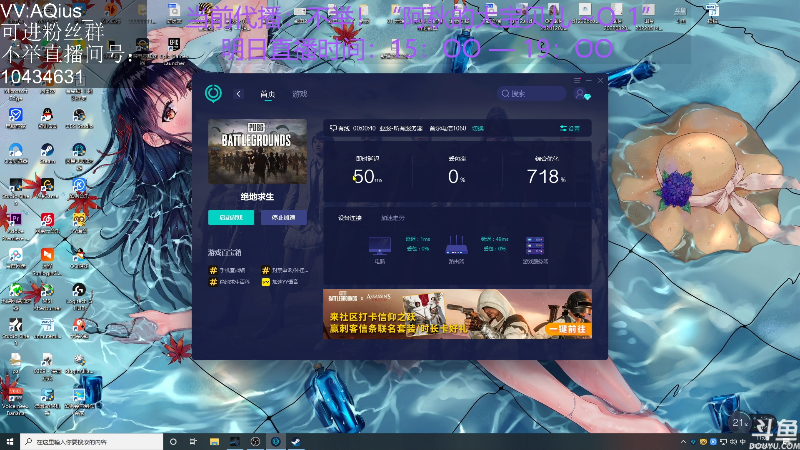The height and width of the screenshot is (450, 800).
Task: Switch to OBS icon on the taskbar
Action: pyautogui.click(x=255, y=441)
